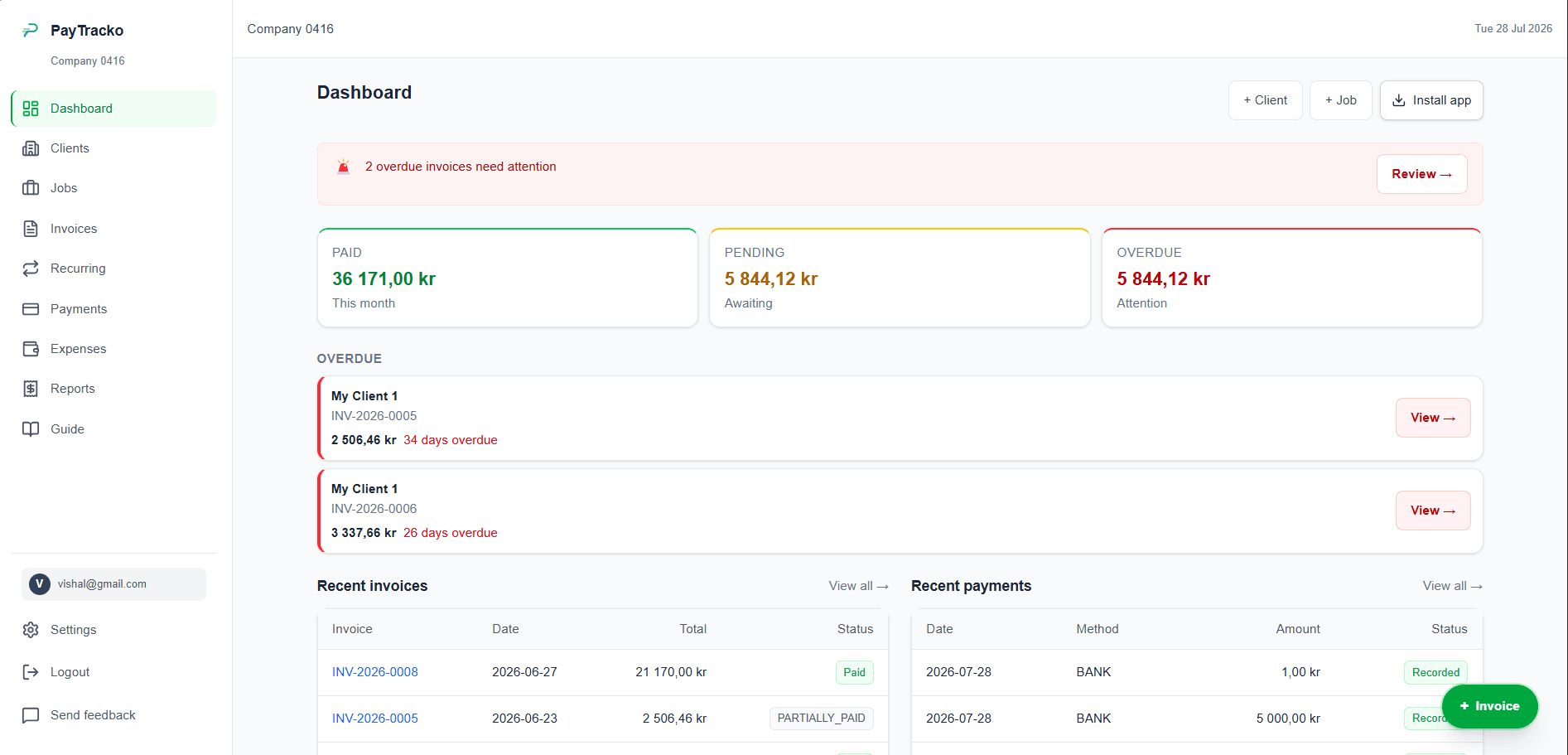
Task: Click the PAID summary card
Action: pyautogui.click(x=508, y=278)
